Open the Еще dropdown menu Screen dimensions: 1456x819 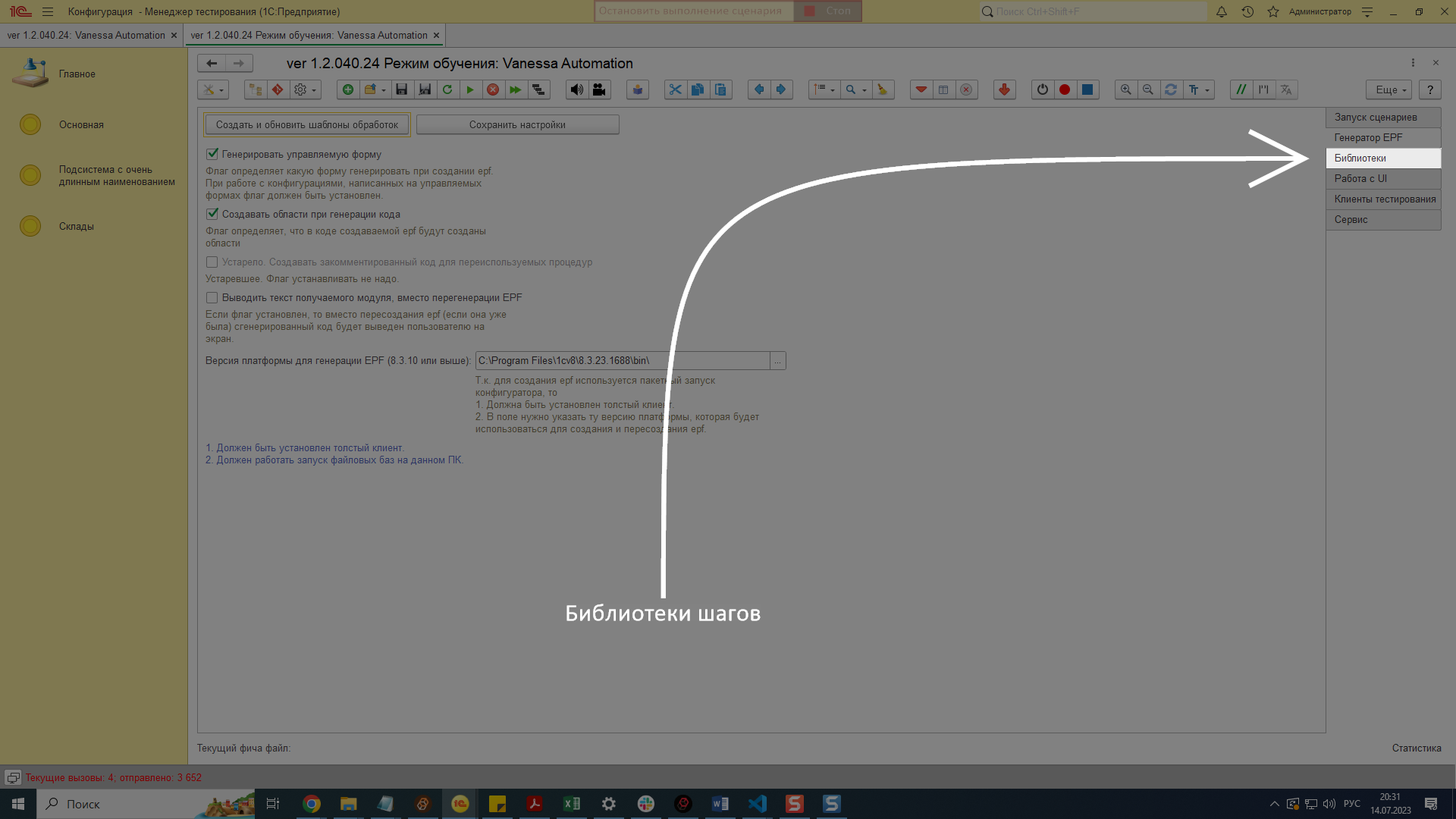[1389, 89]
